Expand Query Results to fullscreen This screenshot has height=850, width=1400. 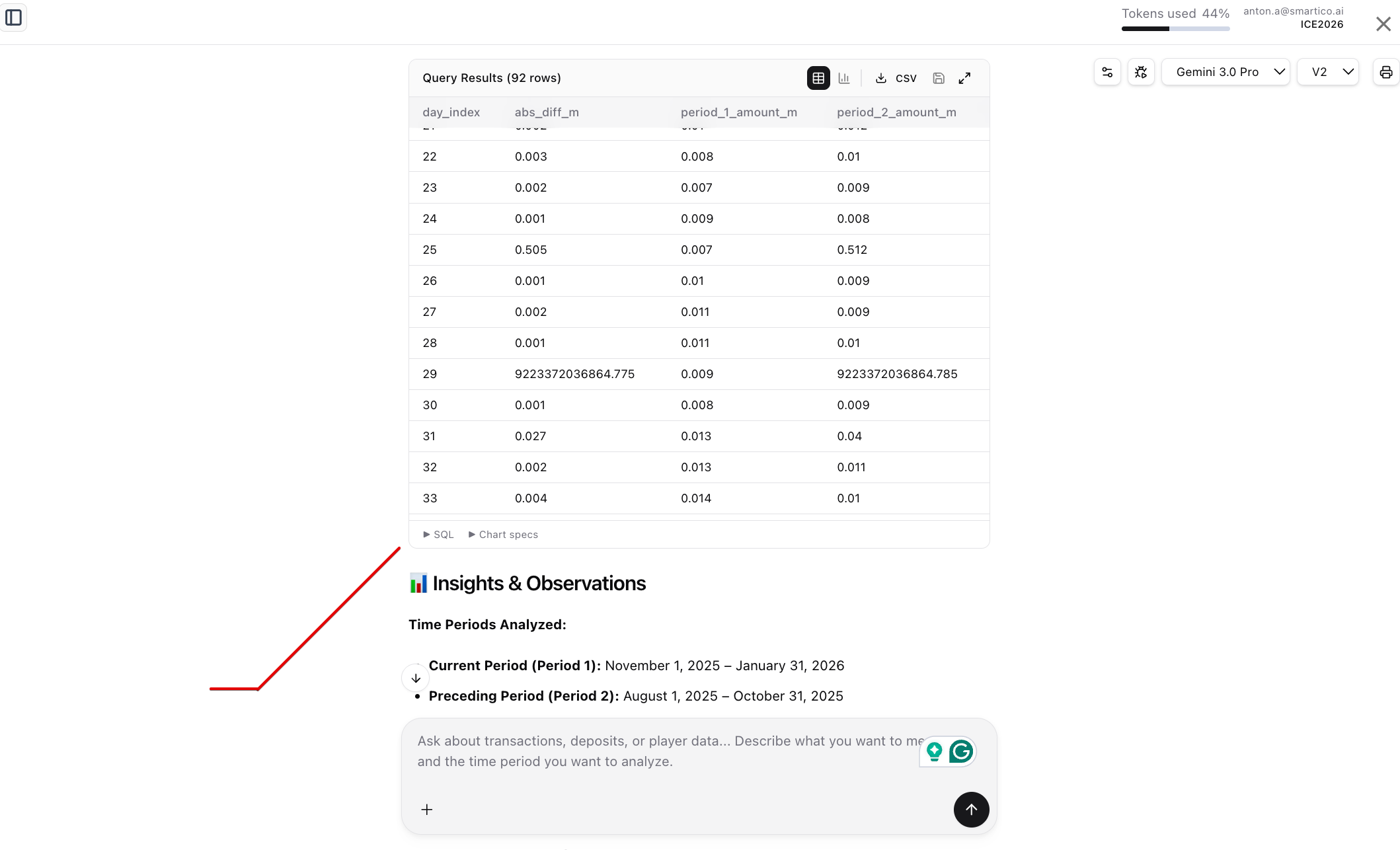pyautogui.click(x=965, y=78)
